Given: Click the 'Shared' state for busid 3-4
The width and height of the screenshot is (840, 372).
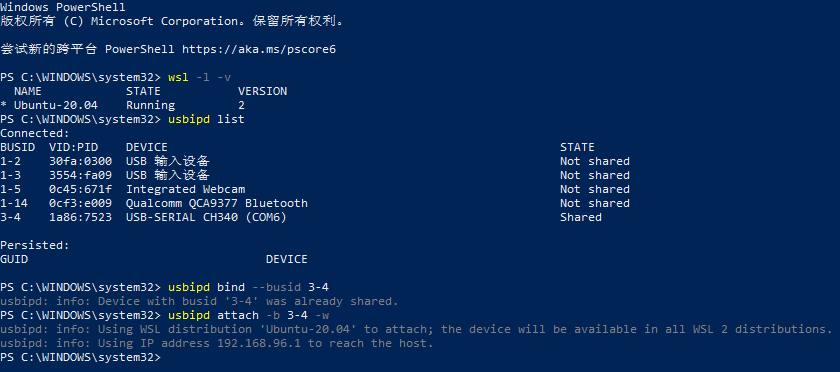Looking at the screenshot, I should point(581,217).
